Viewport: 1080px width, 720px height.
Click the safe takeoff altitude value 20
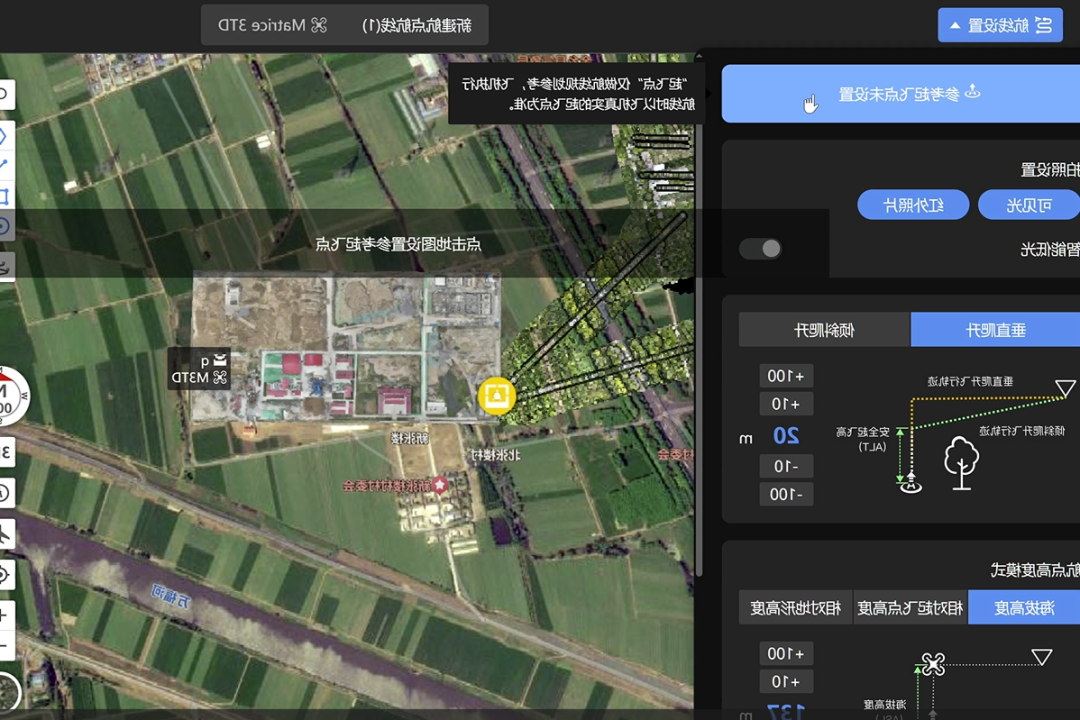pos(787,435)
